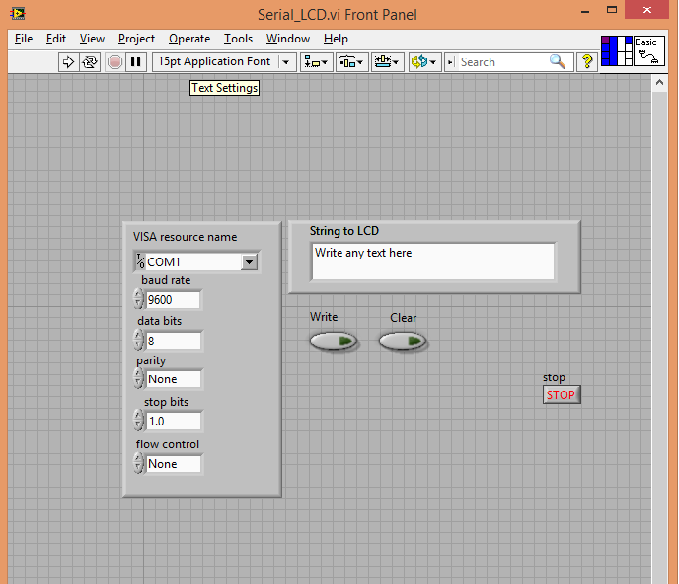Screen dimensions: 679x584
Task: Select the flow control None field
Action: [x=173, y=464]
